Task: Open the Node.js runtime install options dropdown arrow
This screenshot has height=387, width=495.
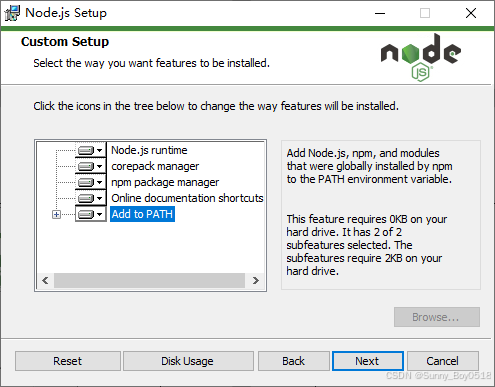Action: click(x=99, y=150)
